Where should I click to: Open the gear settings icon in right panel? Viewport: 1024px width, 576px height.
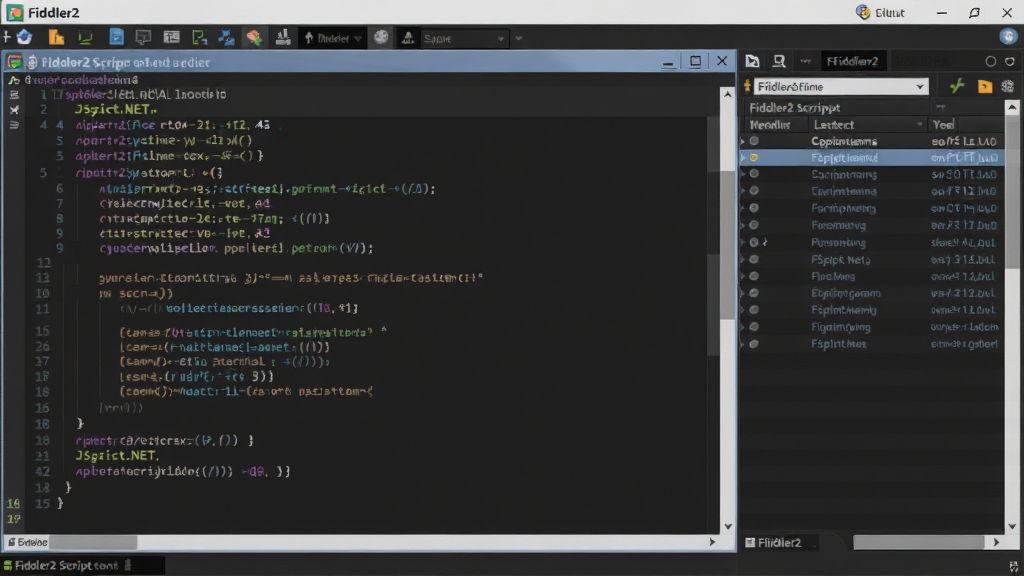coord(1008,86)
